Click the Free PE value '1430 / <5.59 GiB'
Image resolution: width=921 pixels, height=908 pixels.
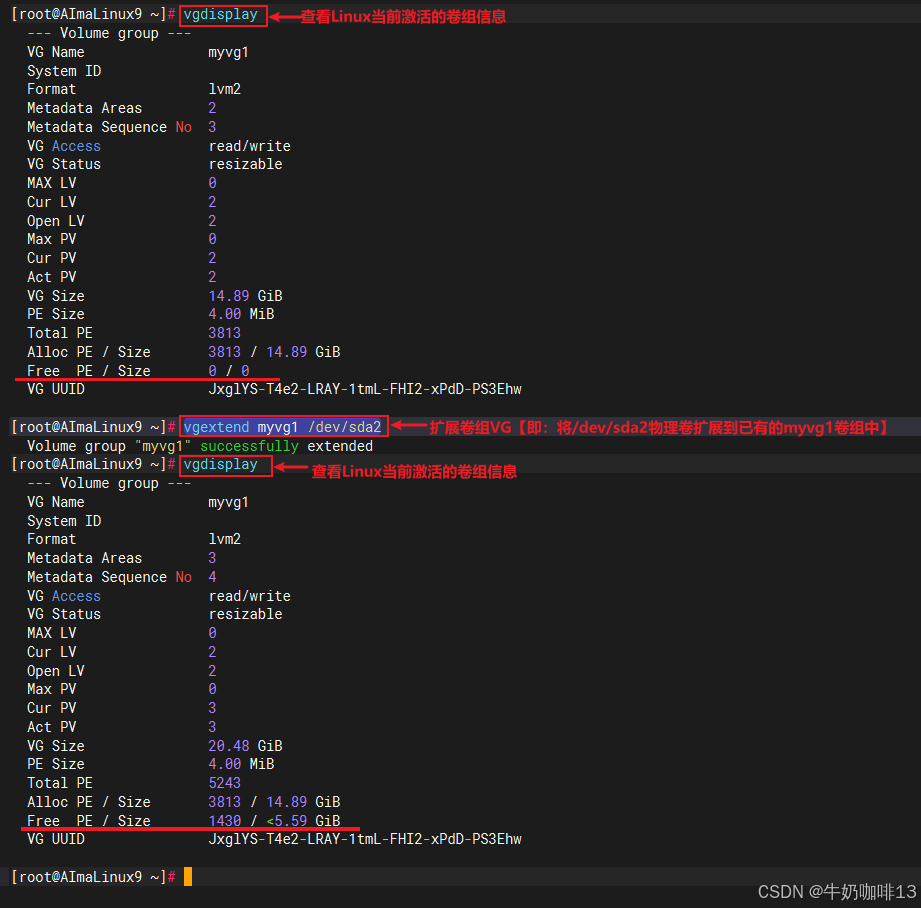click(x=274, y=820)
